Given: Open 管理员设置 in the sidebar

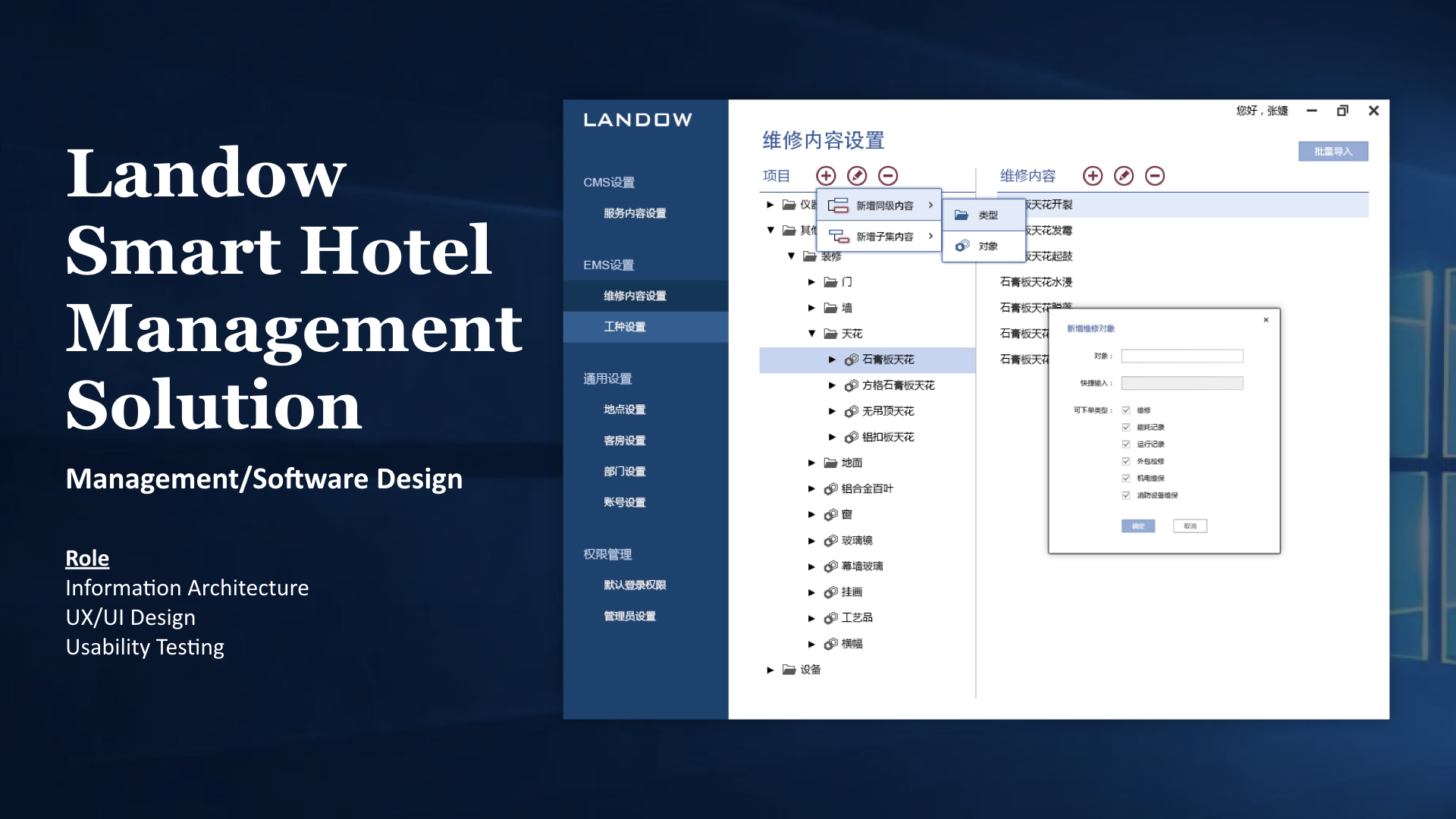Looking at the screenshot, I should pyautogui.click(x=629, y=617).
